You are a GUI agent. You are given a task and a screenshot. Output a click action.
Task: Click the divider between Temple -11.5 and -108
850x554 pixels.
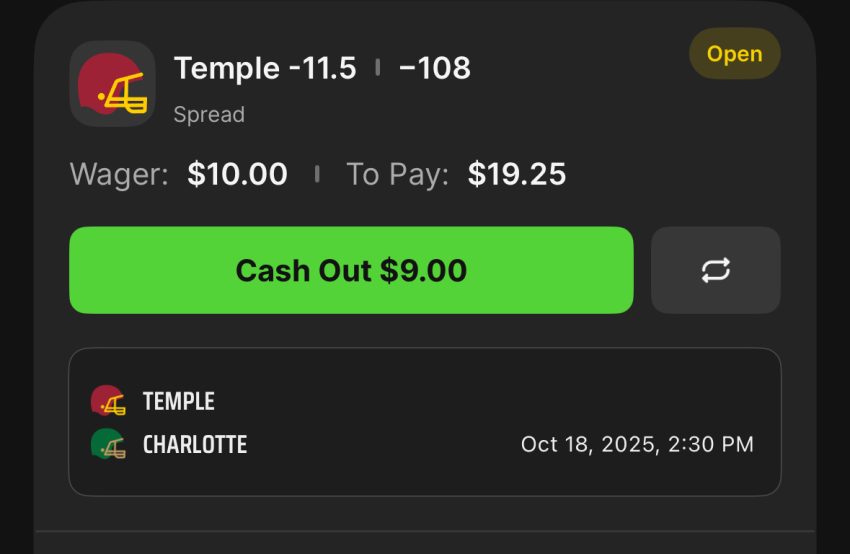click(377, 68)
